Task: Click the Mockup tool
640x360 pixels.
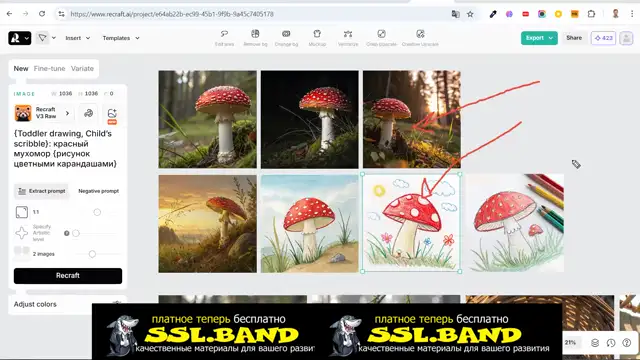Action: (x=317, y=38)
